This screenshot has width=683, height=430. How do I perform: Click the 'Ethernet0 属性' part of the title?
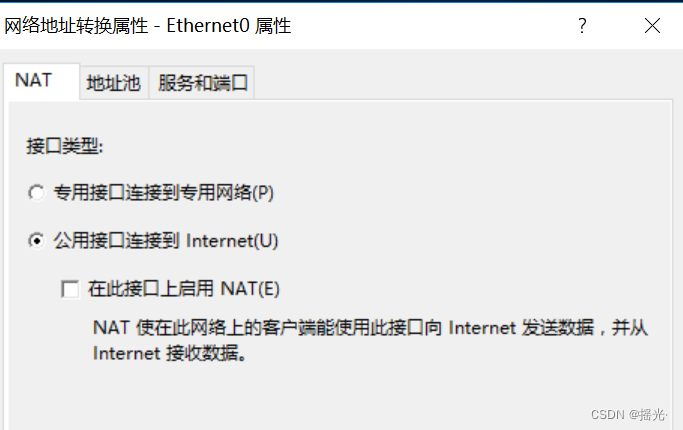[x=229, y=26]
